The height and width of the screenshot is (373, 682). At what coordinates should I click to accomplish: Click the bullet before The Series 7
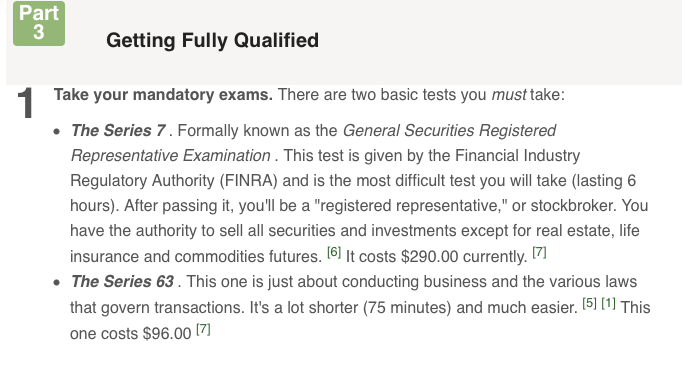(x=57, y=131)
